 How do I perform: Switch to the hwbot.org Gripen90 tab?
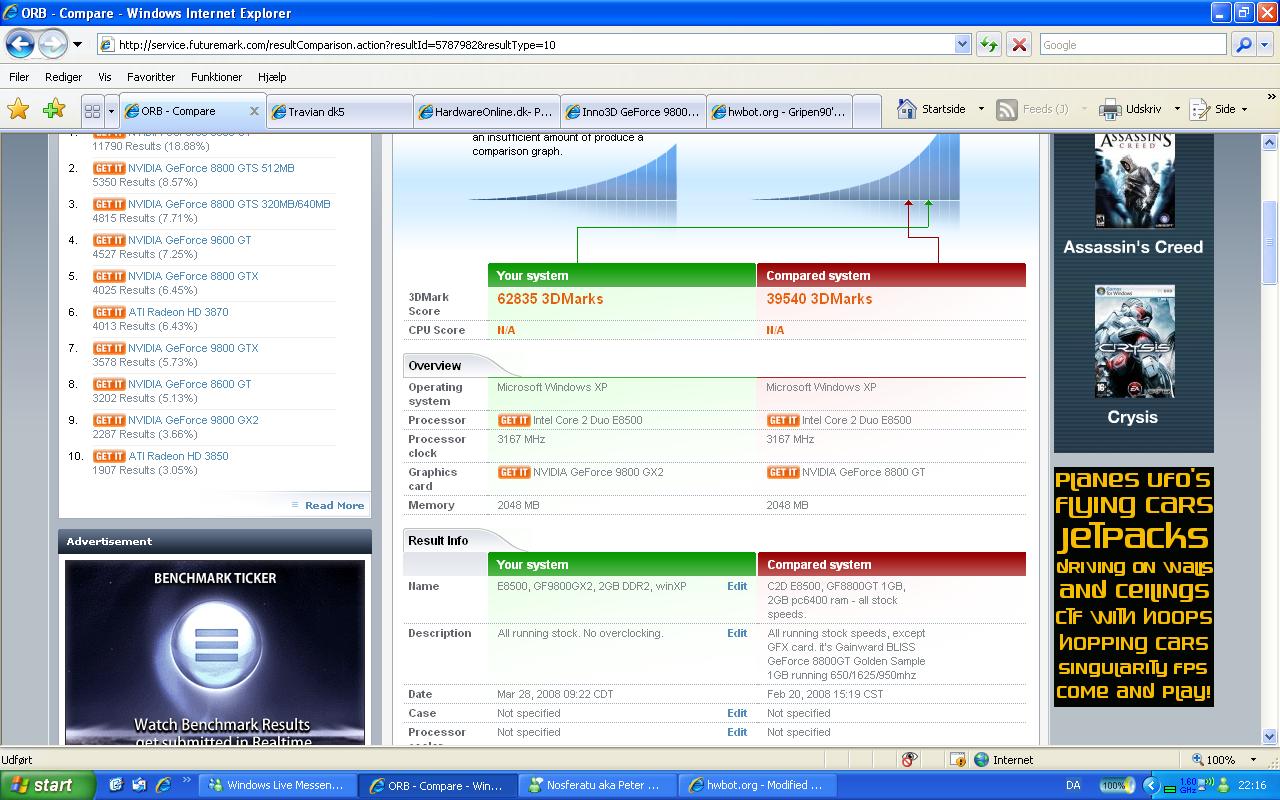click(778, 112)
